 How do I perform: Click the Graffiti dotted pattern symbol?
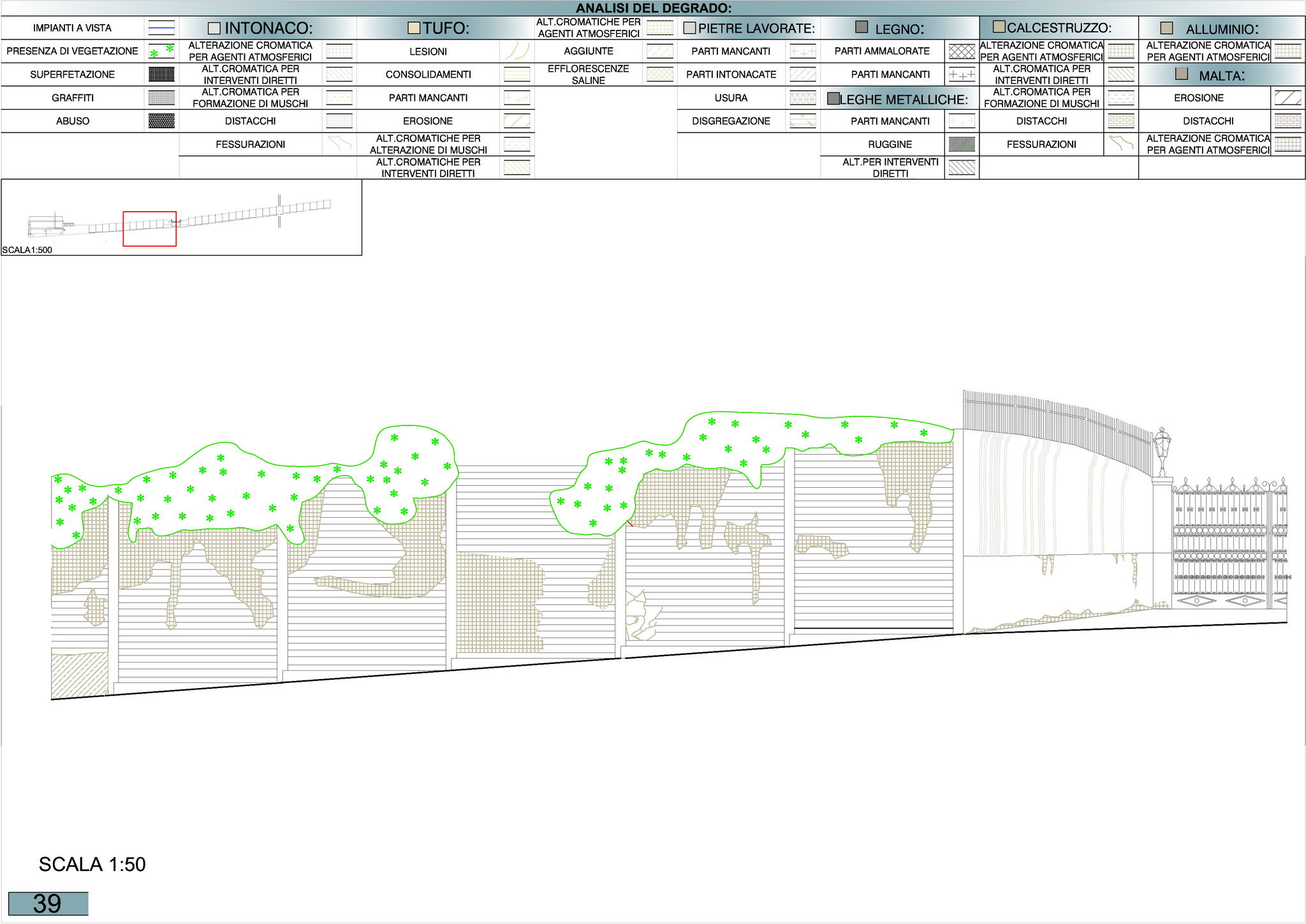pyautogui.click(x=161, y=98)
